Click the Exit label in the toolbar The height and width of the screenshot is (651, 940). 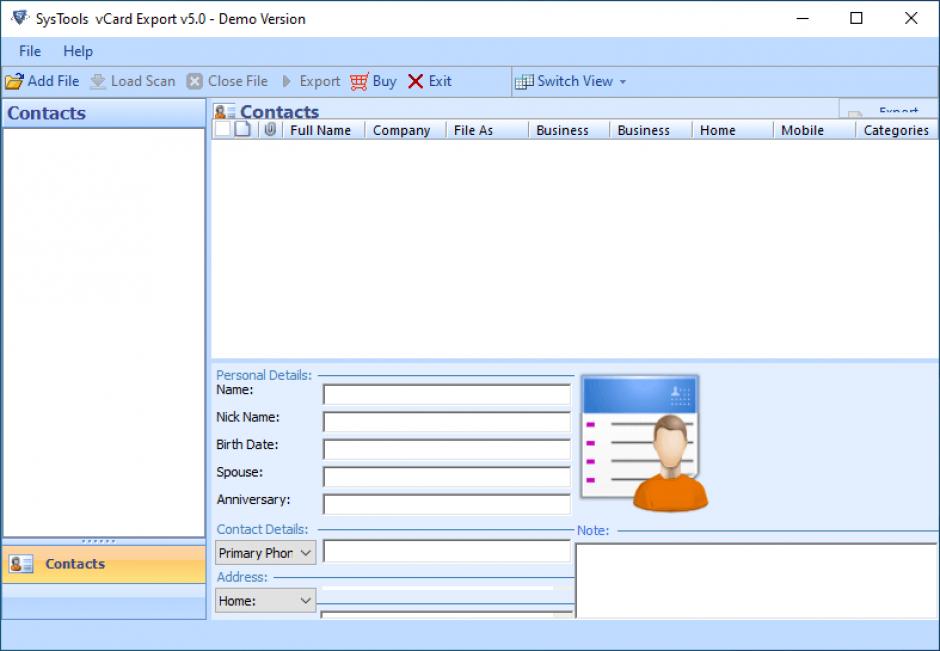coord(440,81)
